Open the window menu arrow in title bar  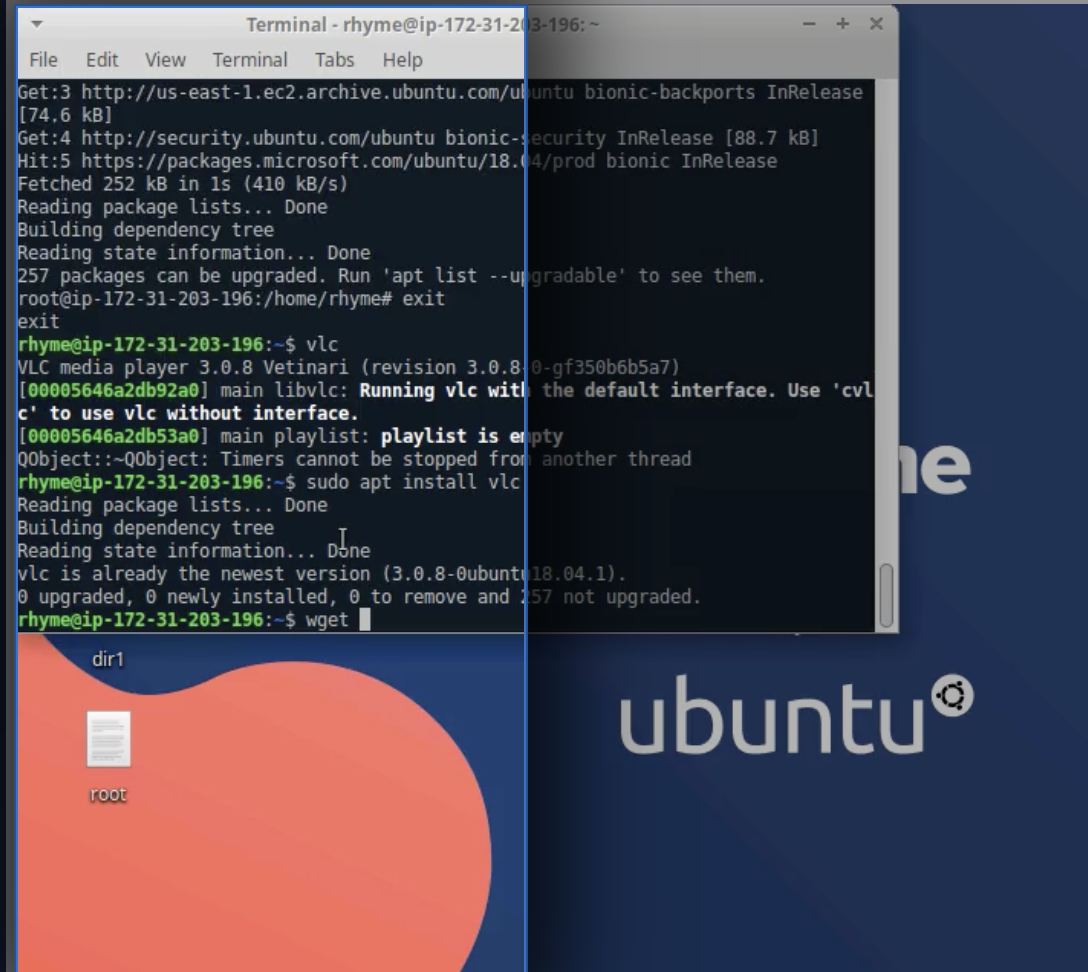coord(37,24)
